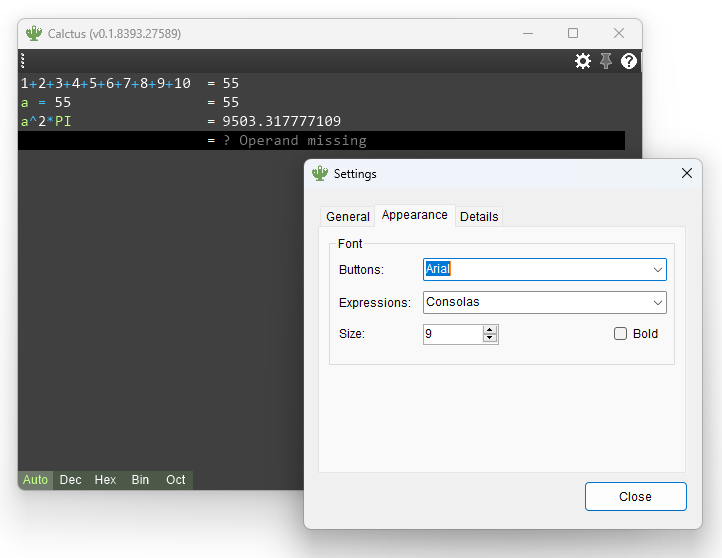Open the Details settings tab

click(x=479, y=216)
